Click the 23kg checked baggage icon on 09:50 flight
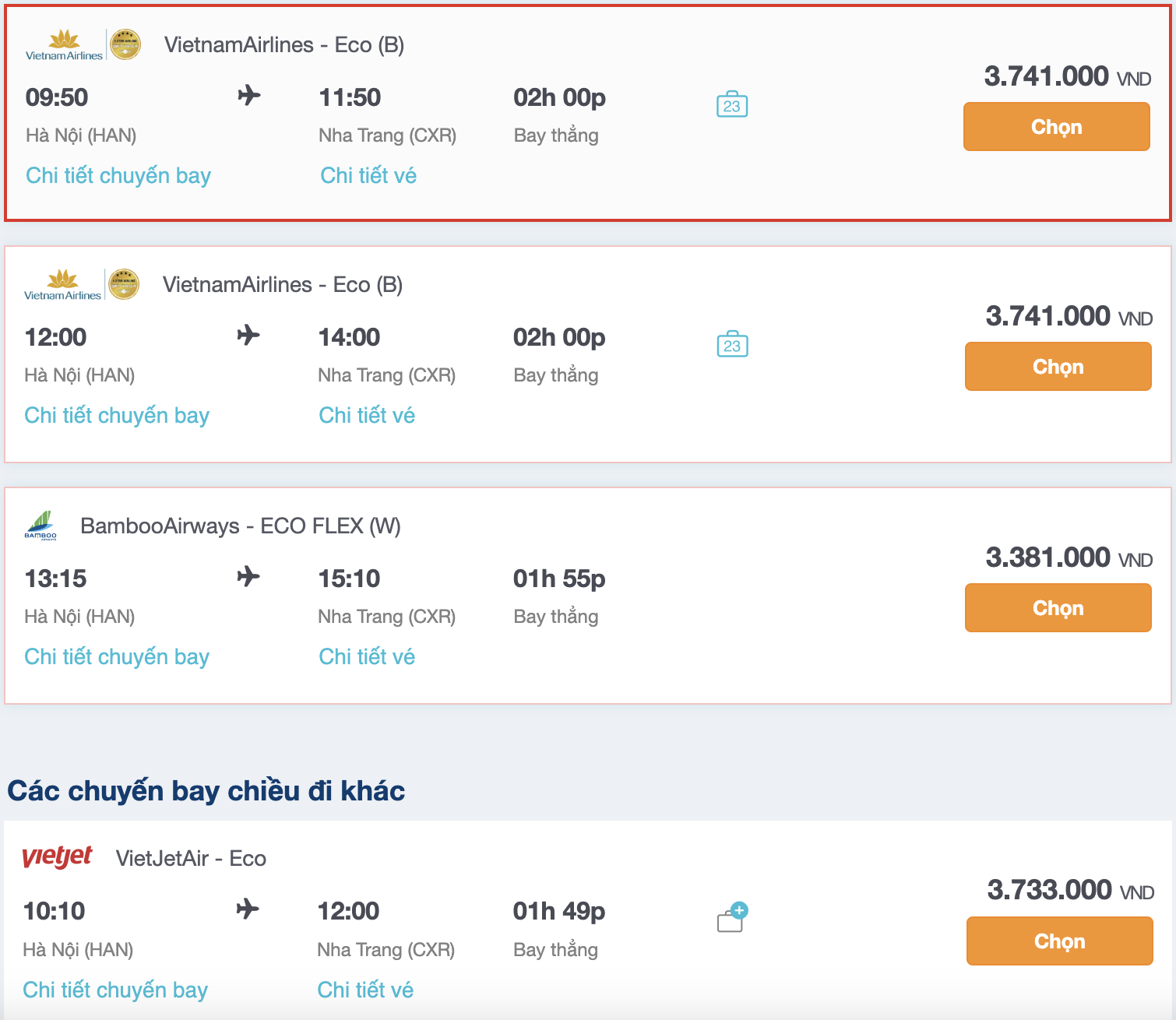Screen dimensions: 1176x1020 coord(731,106)
